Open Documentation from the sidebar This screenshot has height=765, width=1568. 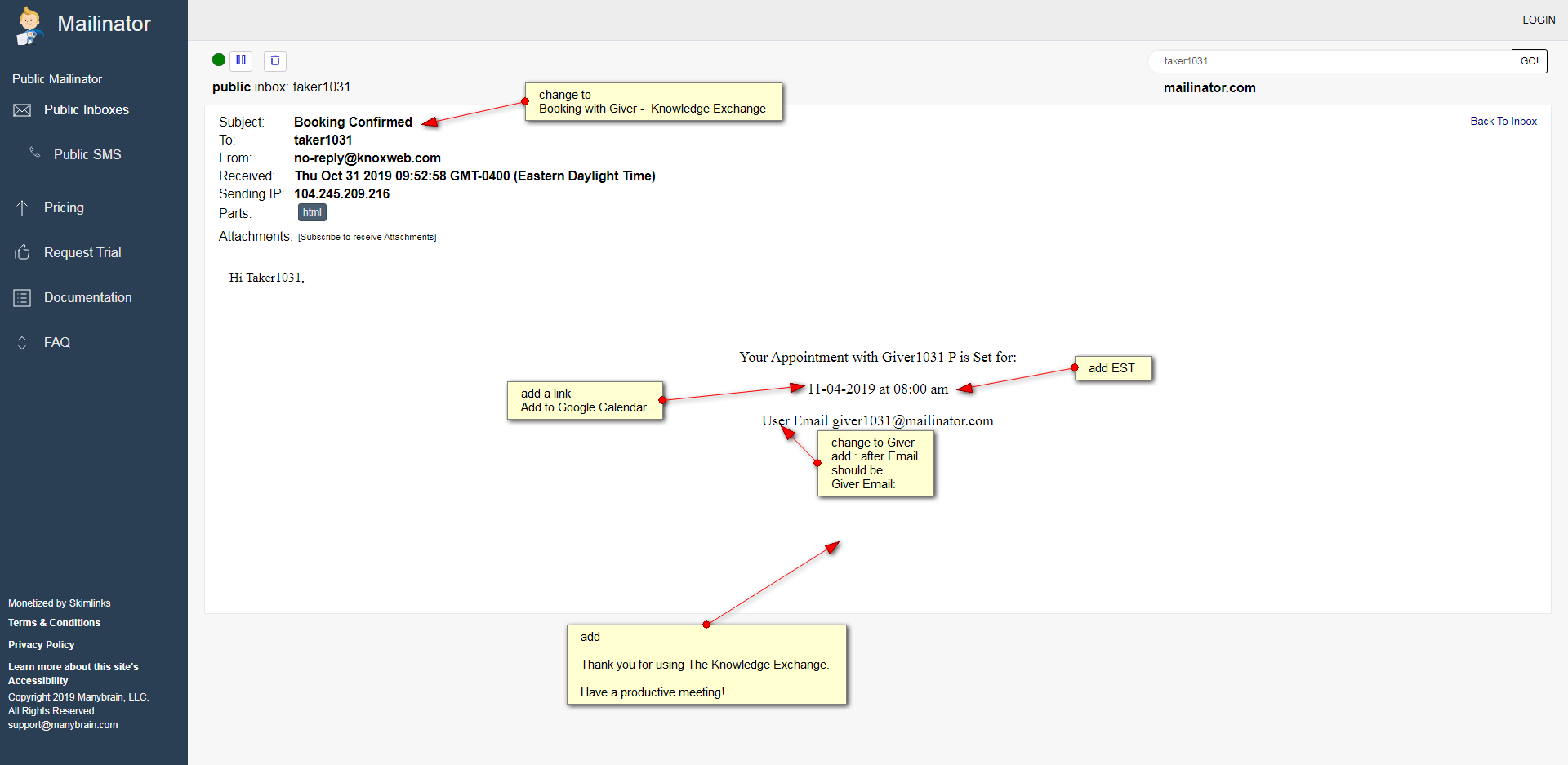(x=88, y=298)
